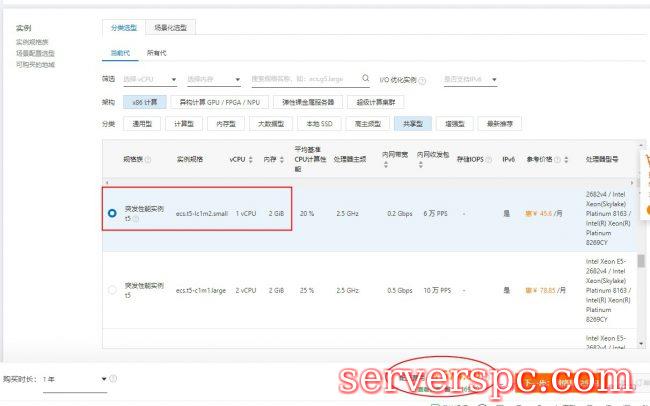Switch to the 场景化选型 tab
This screenshot has width=650, height=406.
coord(171,26)
